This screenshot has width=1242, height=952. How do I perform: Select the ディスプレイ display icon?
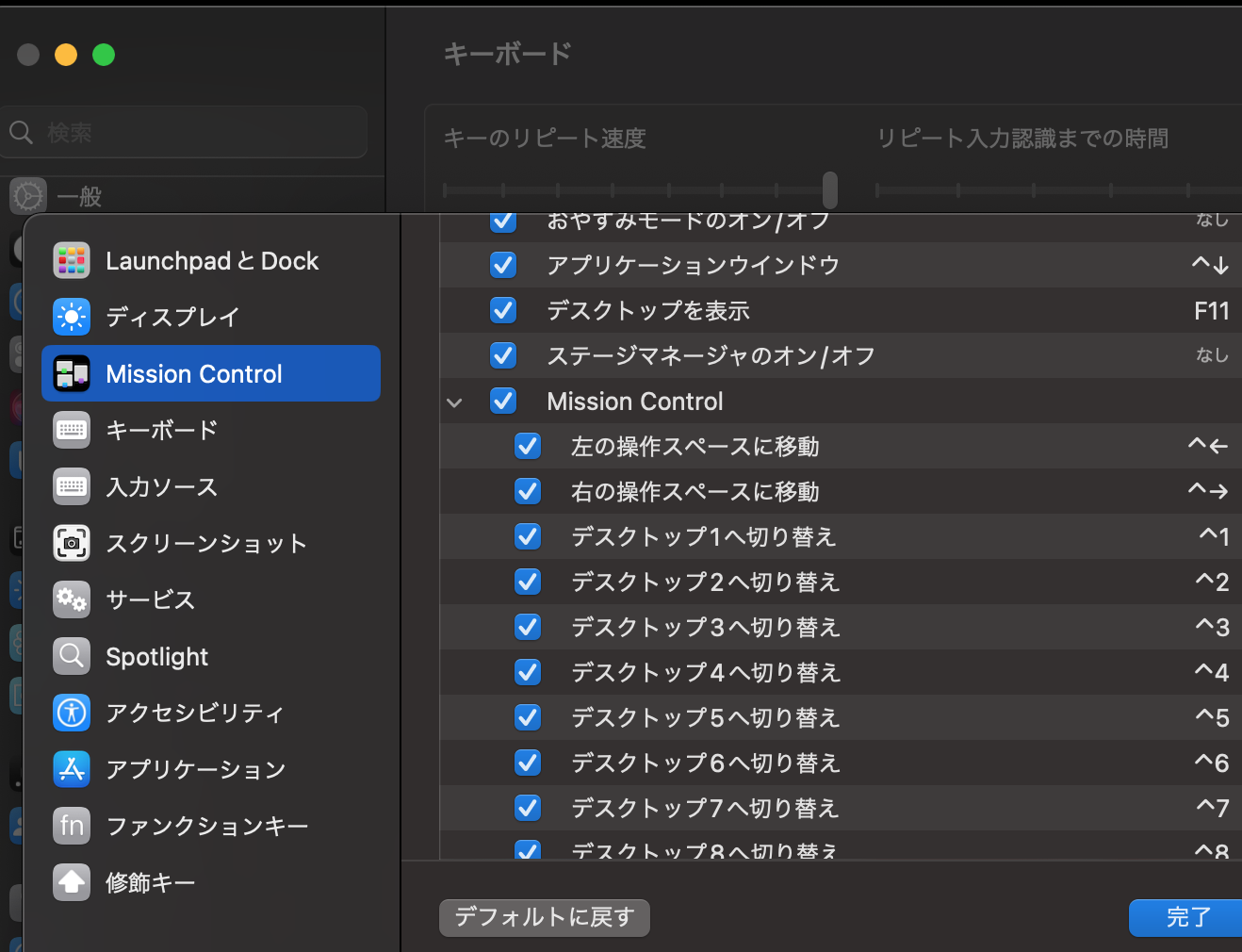click(x=72, y=317)
